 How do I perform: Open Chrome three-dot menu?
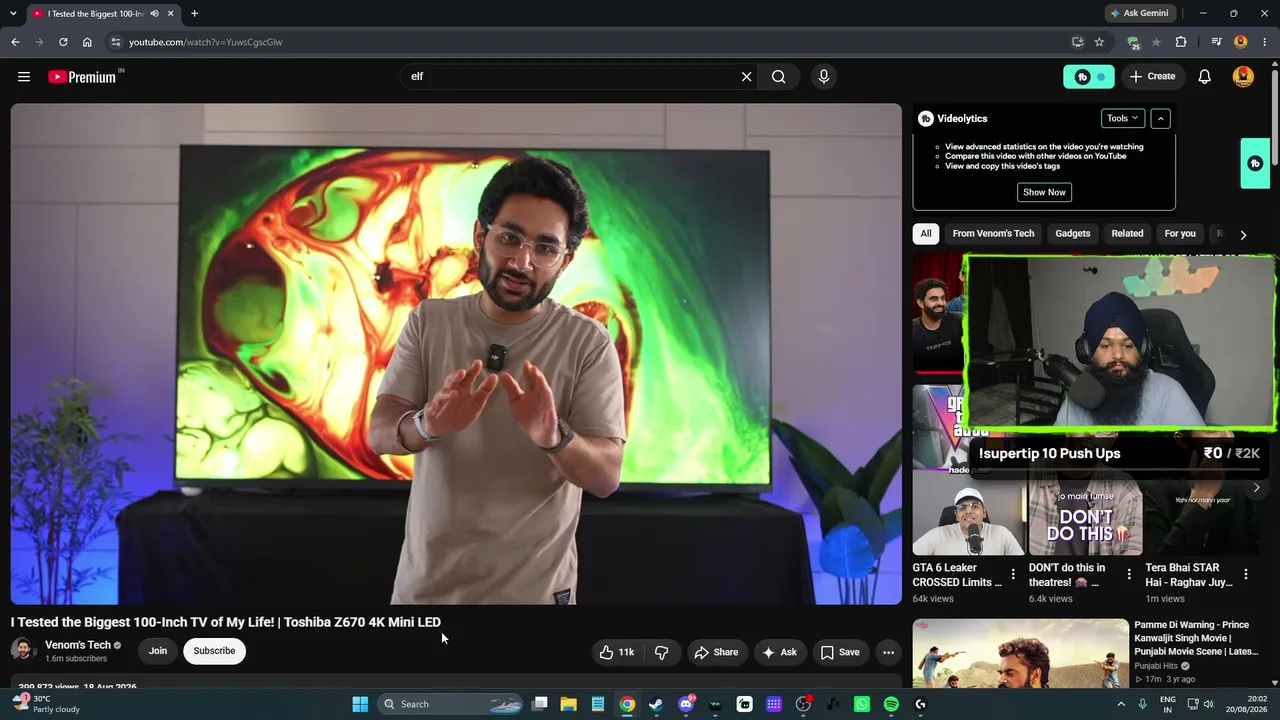(x=1265, y=42)
